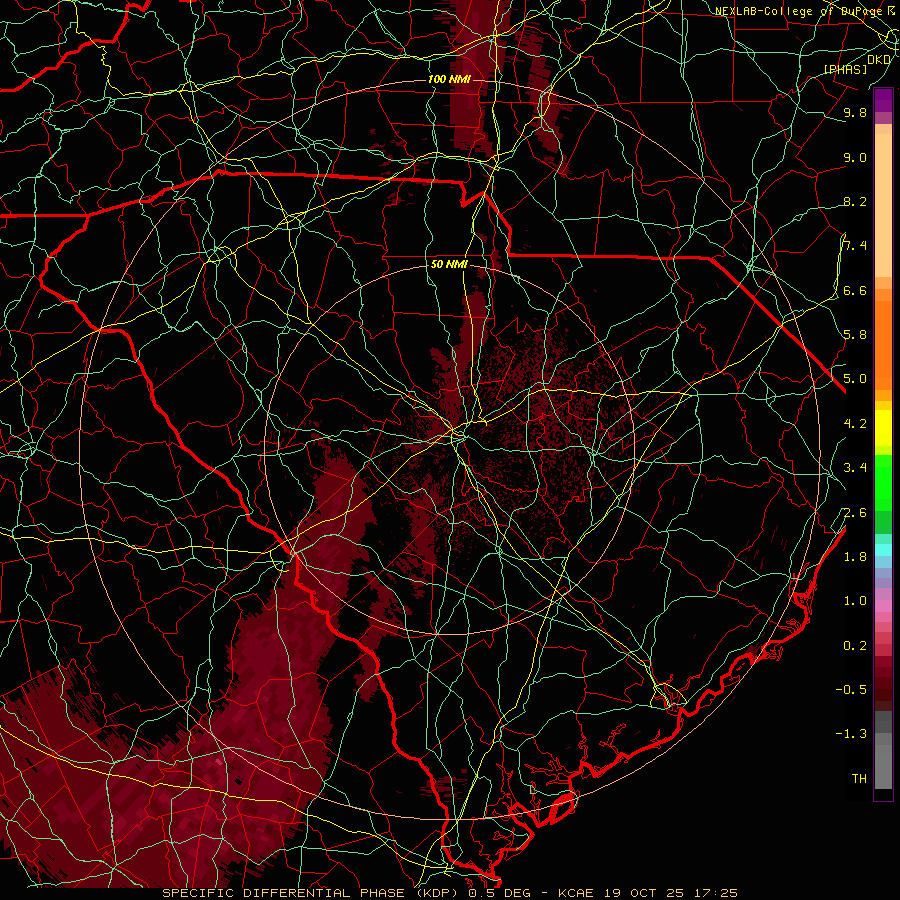Click the 4.2 value on the color scale
Image resolution: width=900 pixels, height=900 pixels.
[855, 424]
